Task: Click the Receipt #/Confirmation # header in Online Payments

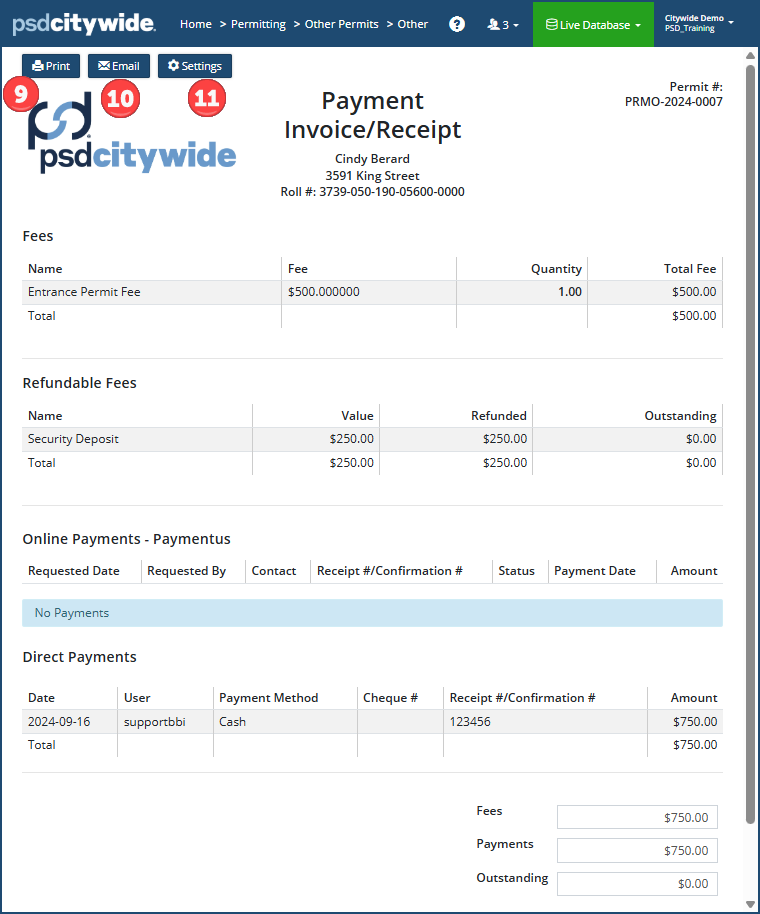Action: click(x=389, y=571)
